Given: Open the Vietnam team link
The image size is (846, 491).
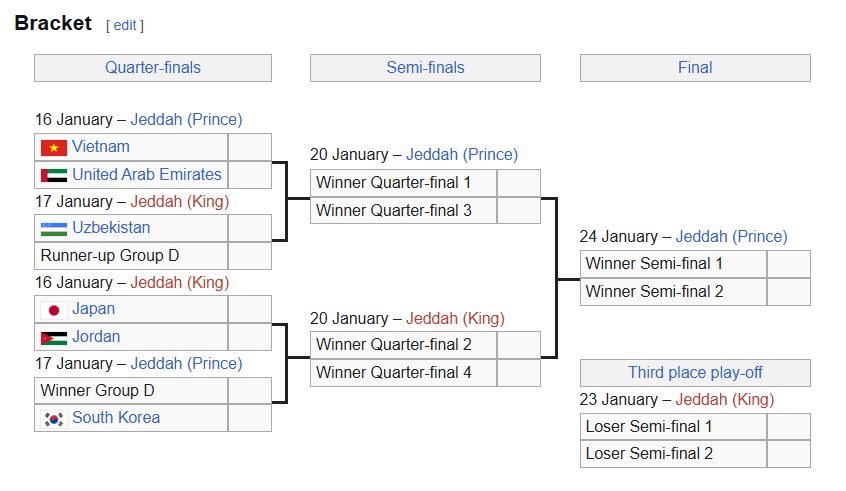Looking at the screenshot, I should pos(100,147).
